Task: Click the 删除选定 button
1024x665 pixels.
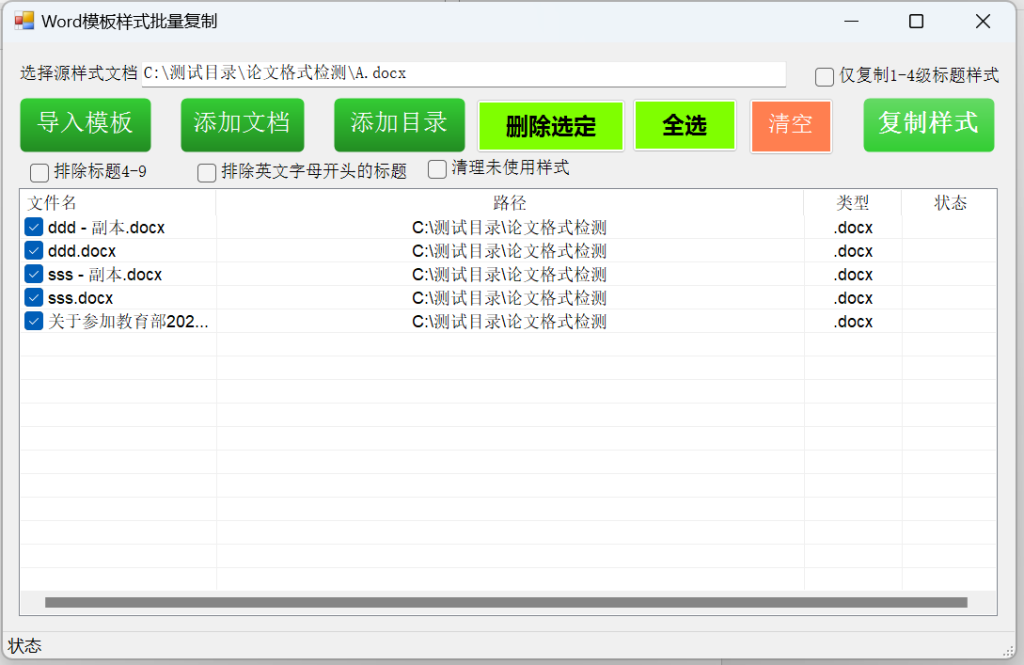Action: (550, 125)
